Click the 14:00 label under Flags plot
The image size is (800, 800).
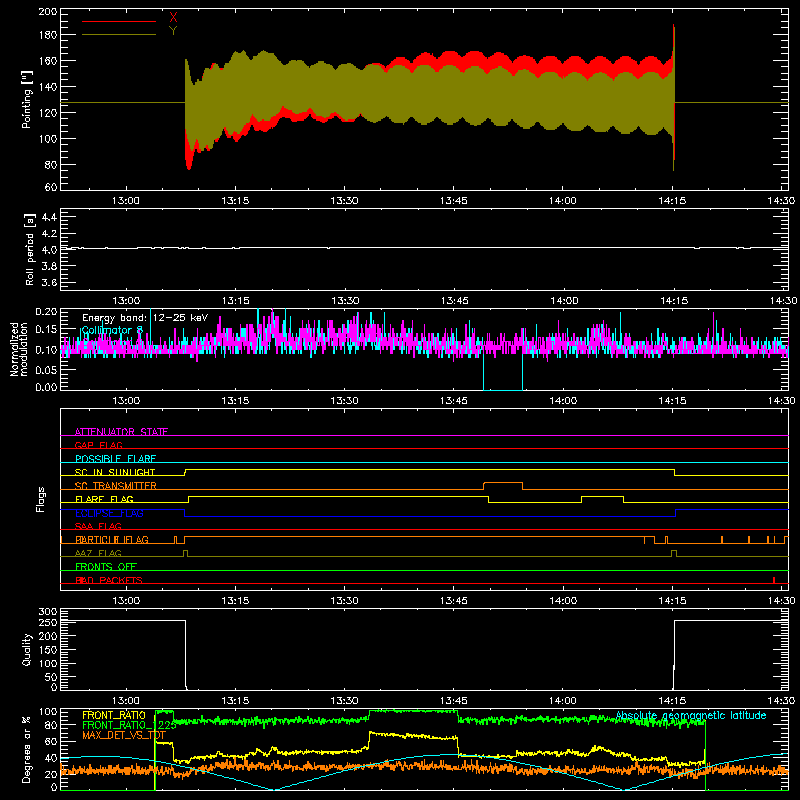pyautogui.click(x=563, y=601)
